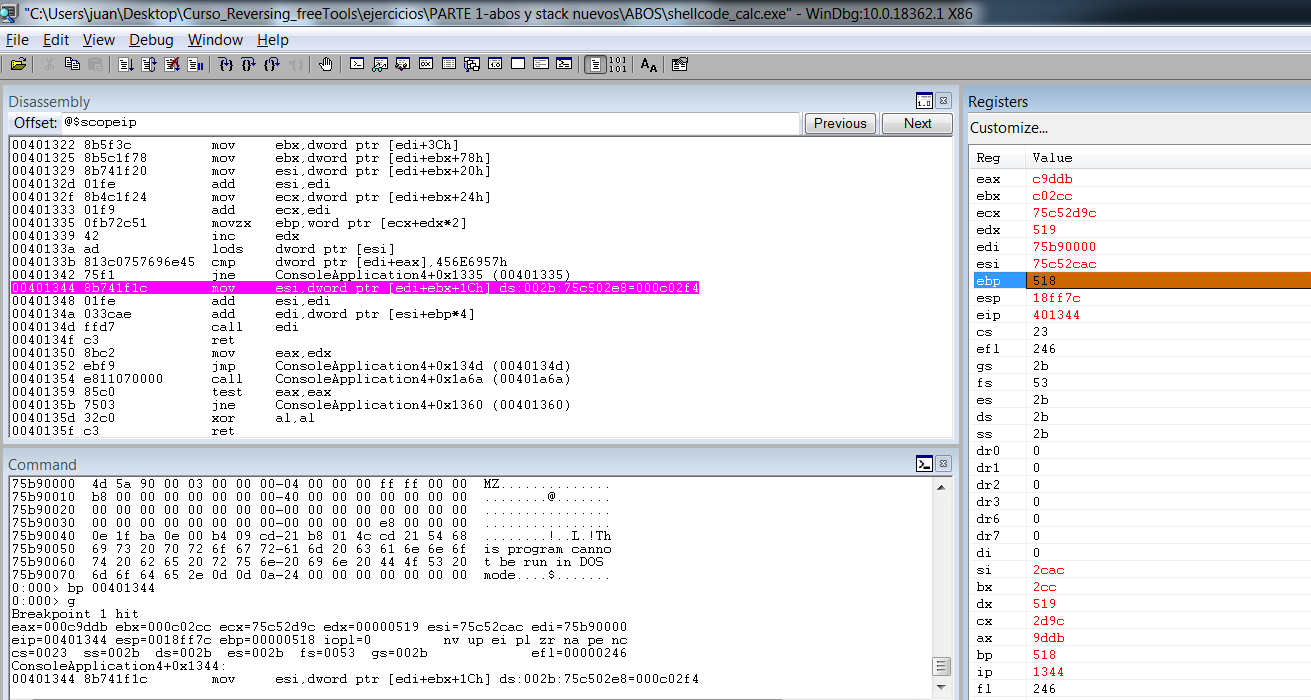Open the Registers window icon
The image size is (1311, 700).
coord(426,63)
